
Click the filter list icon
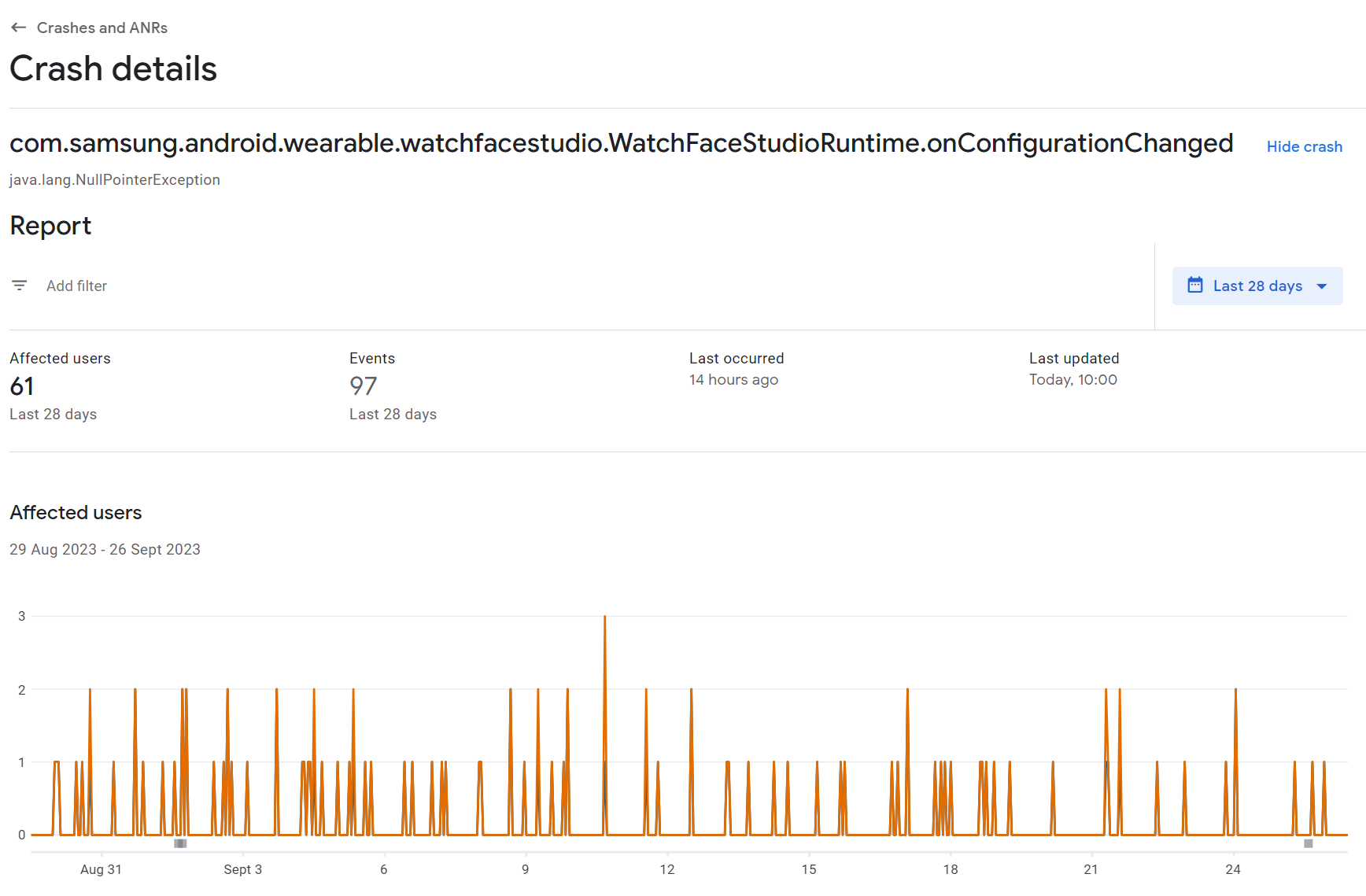20,286
